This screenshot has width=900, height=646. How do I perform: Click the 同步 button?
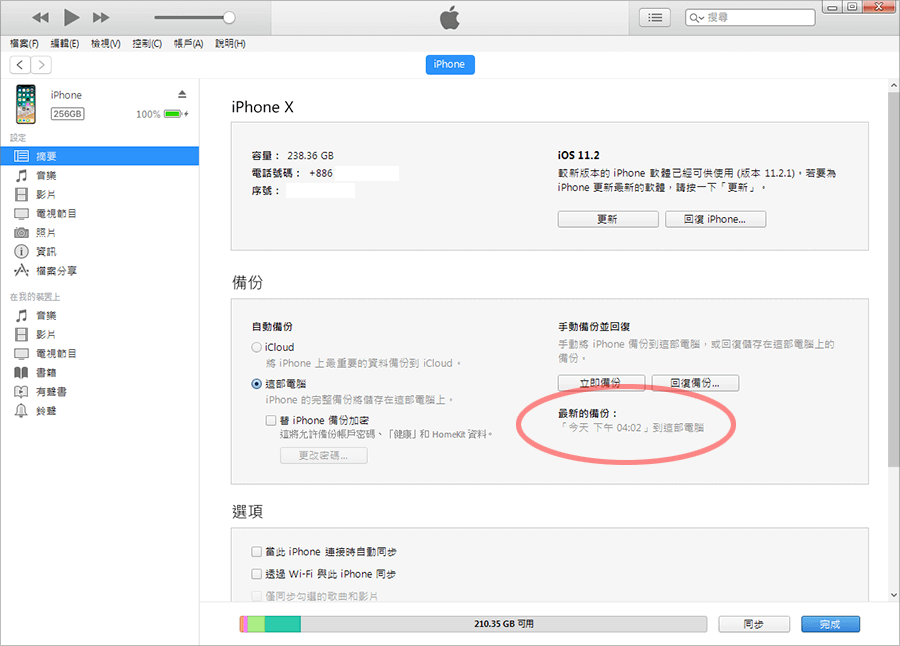(754, 624)
